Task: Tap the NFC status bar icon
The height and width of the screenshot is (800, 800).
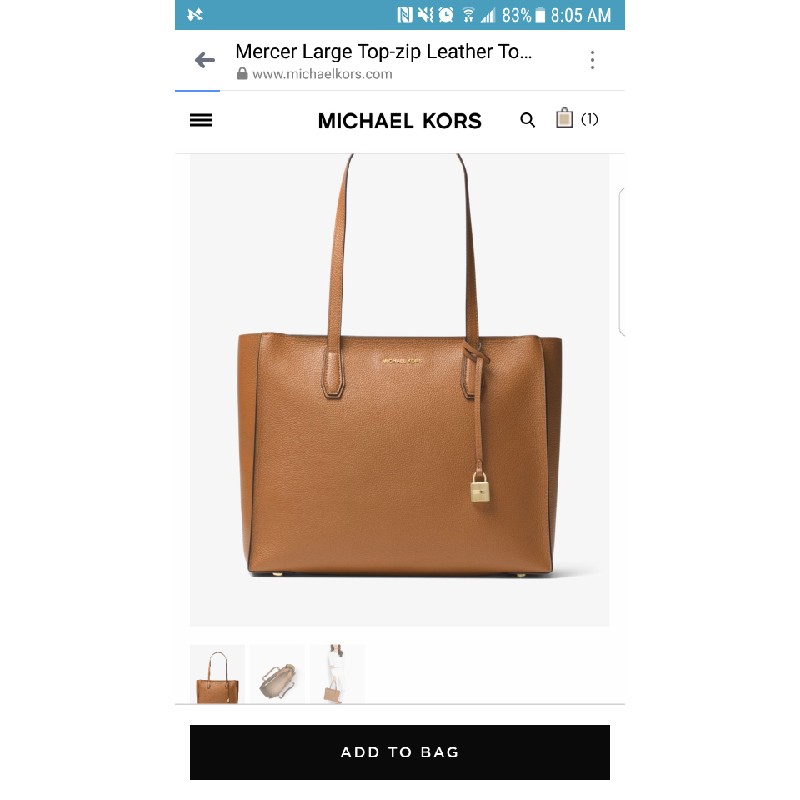Action: [405, 15]
